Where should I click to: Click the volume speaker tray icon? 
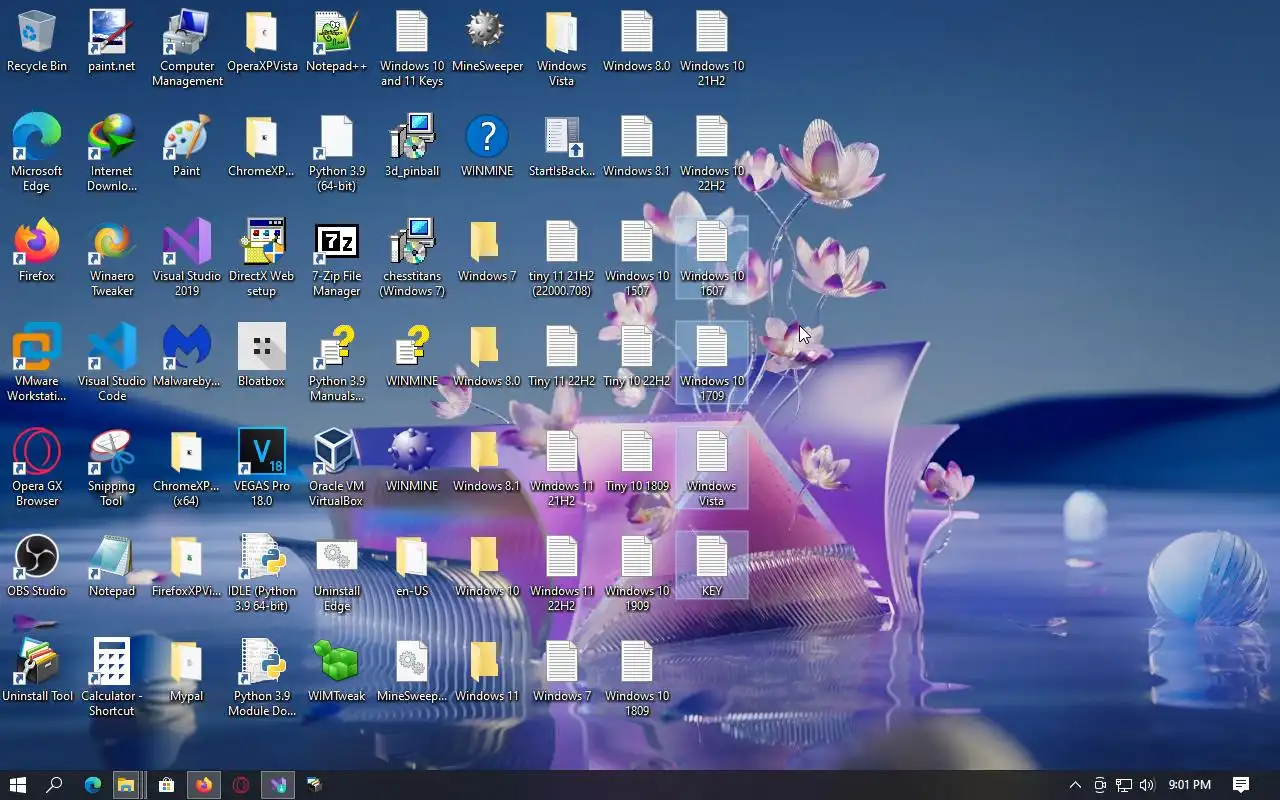tap(1147, 785)
